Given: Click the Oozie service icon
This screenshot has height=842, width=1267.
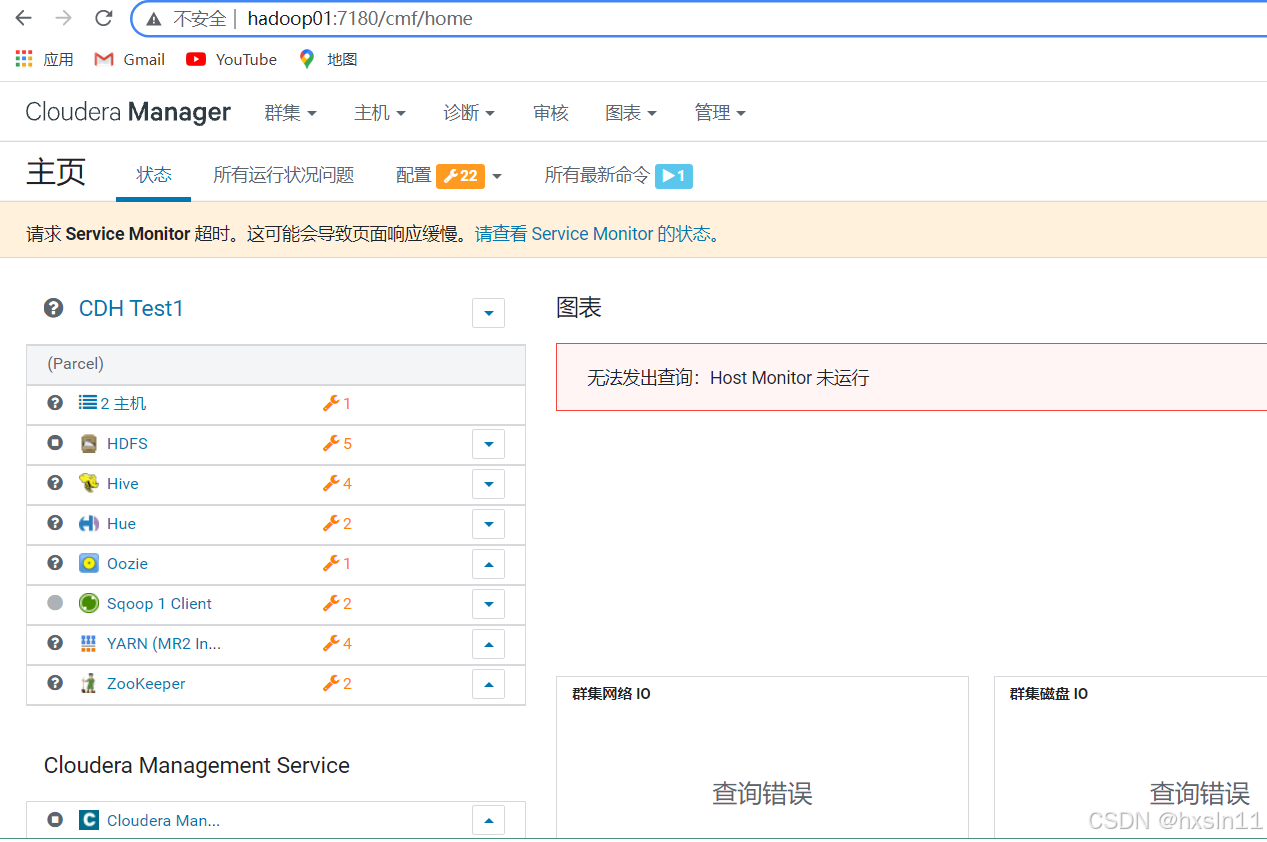Looking at the screenshot, I should [x=89, y=563].
